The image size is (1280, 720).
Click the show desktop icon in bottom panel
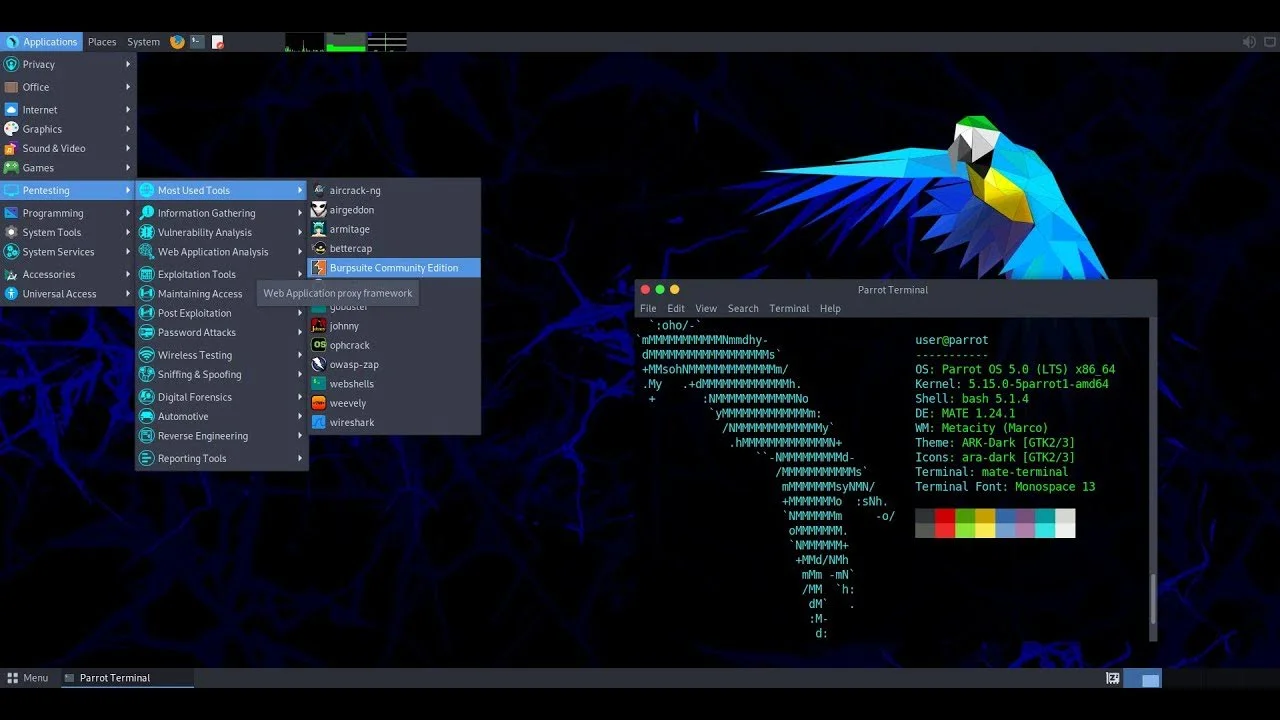[x=1112, y=678]
